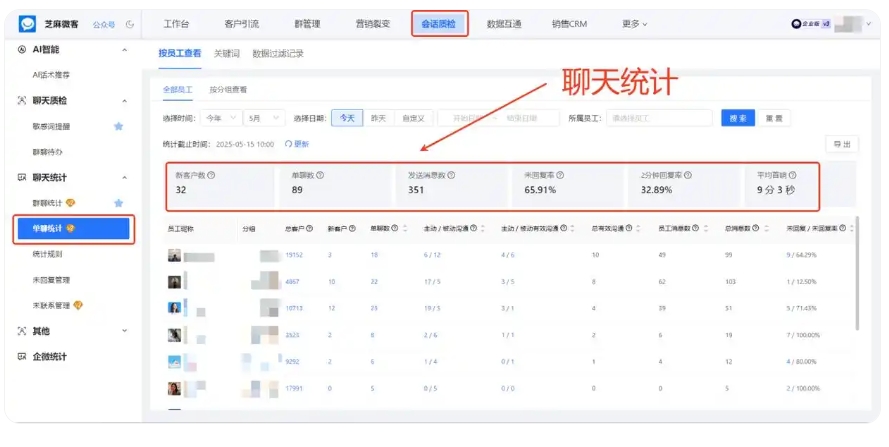Click the help icon next to 单聊数 summary card
This screenshot has width=889, height=447.
(x=320, y=175)
